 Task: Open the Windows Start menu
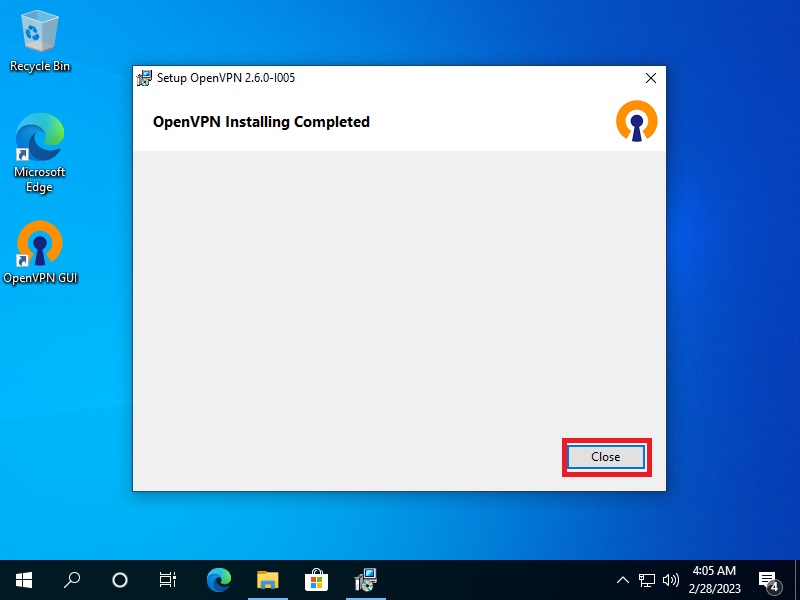pos(24,579)
